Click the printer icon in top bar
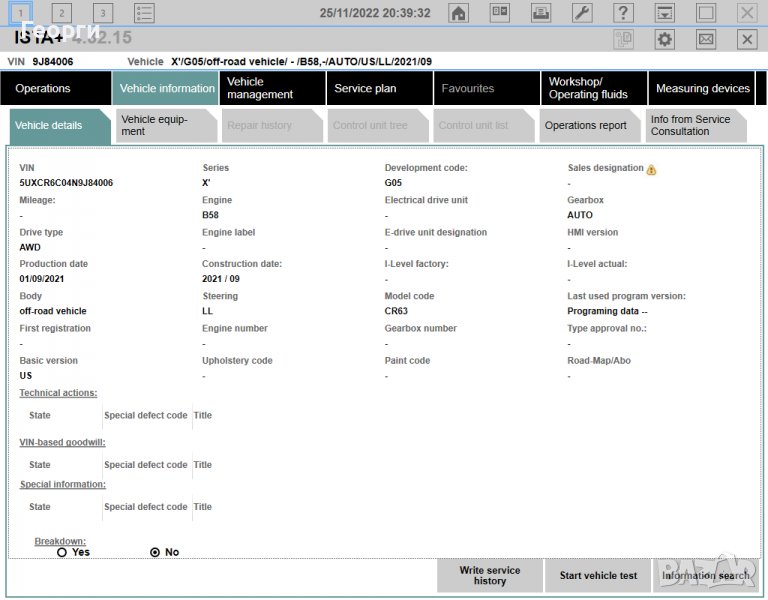The height and width of the screenshot is (600, 768). (x=540, y=13)
